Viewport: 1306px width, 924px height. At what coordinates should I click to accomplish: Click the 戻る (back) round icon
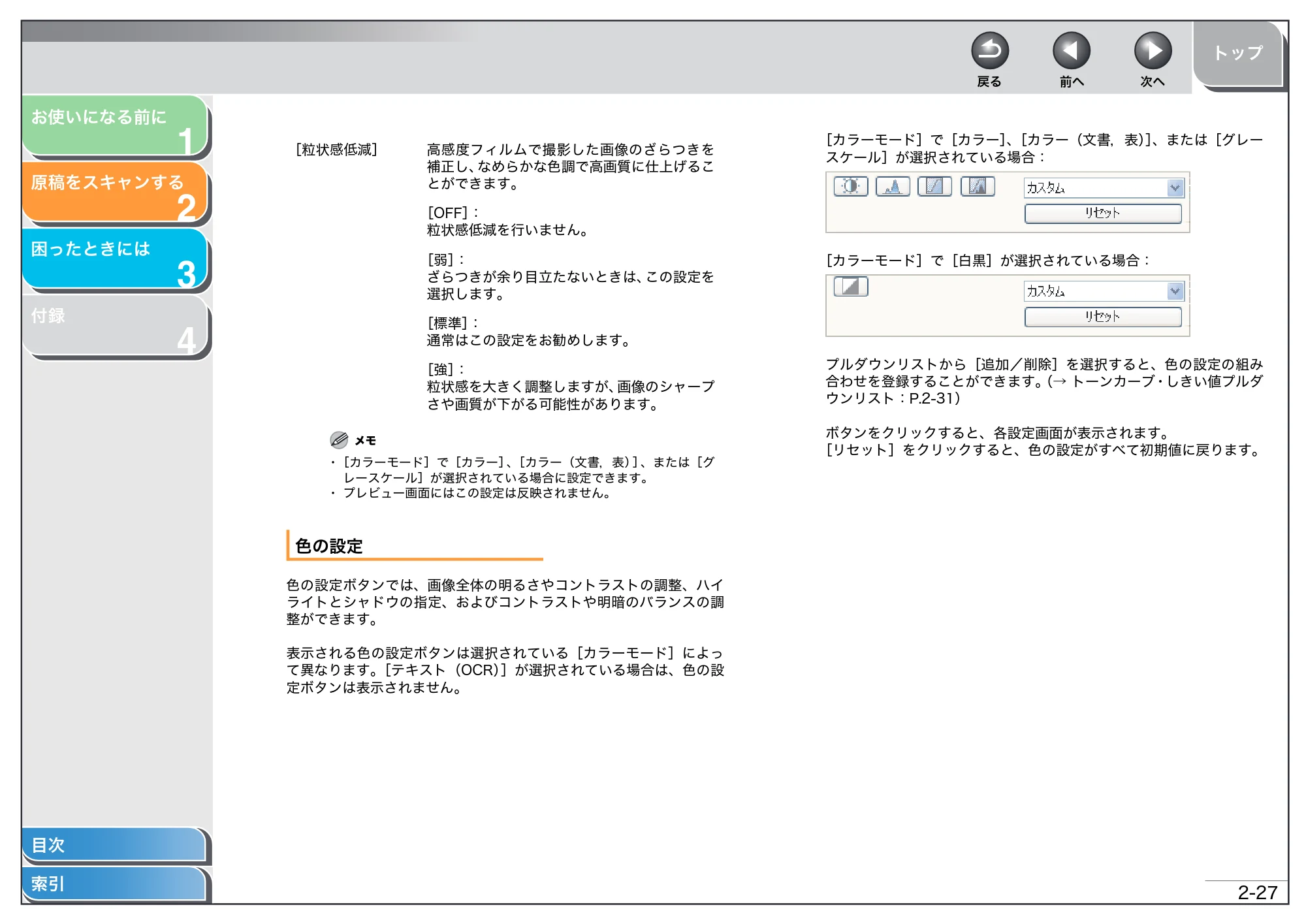[x=989, y=50]
